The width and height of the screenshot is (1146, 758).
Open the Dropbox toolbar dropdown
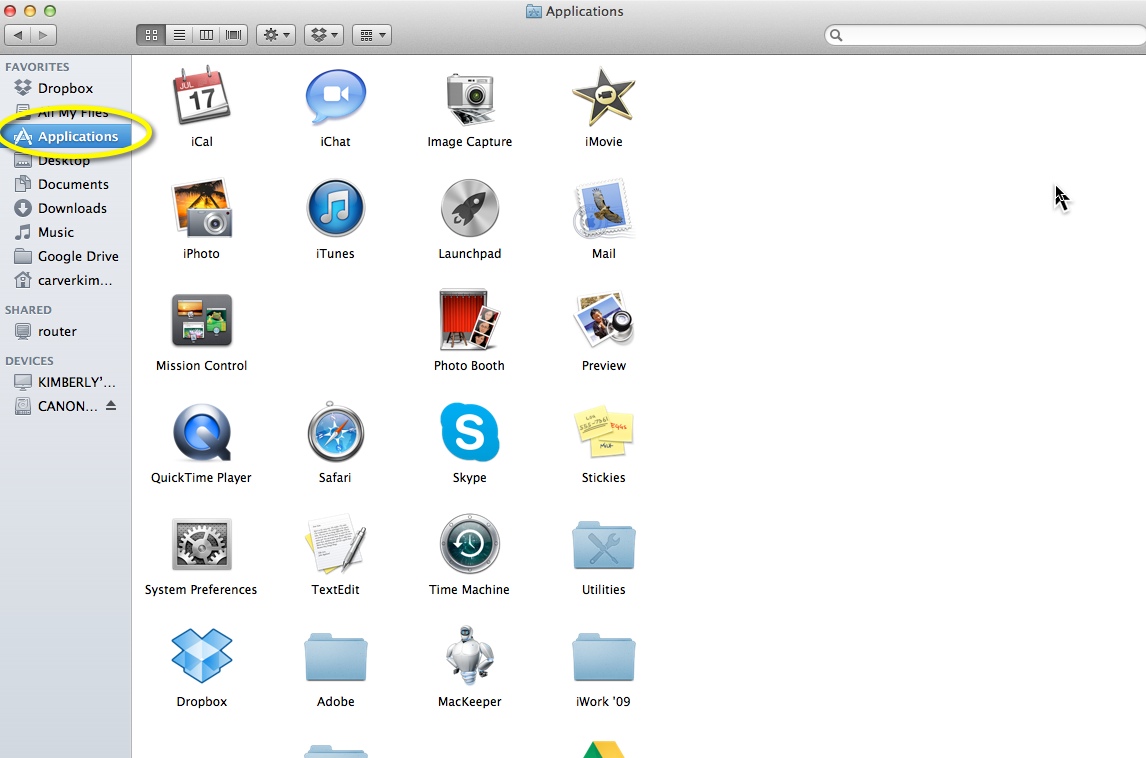324,35
